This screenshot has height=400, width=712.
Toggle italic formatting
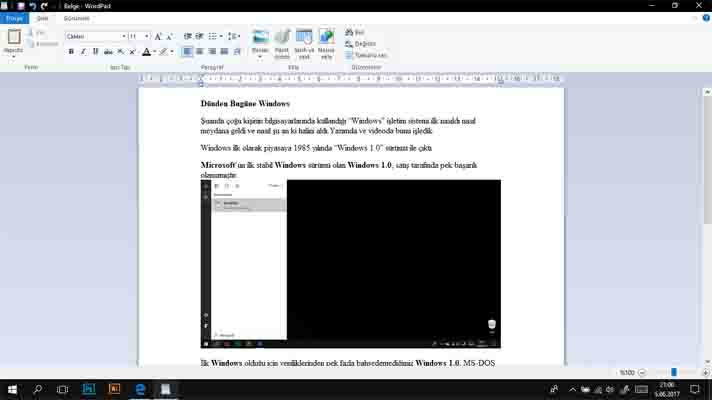83,51
